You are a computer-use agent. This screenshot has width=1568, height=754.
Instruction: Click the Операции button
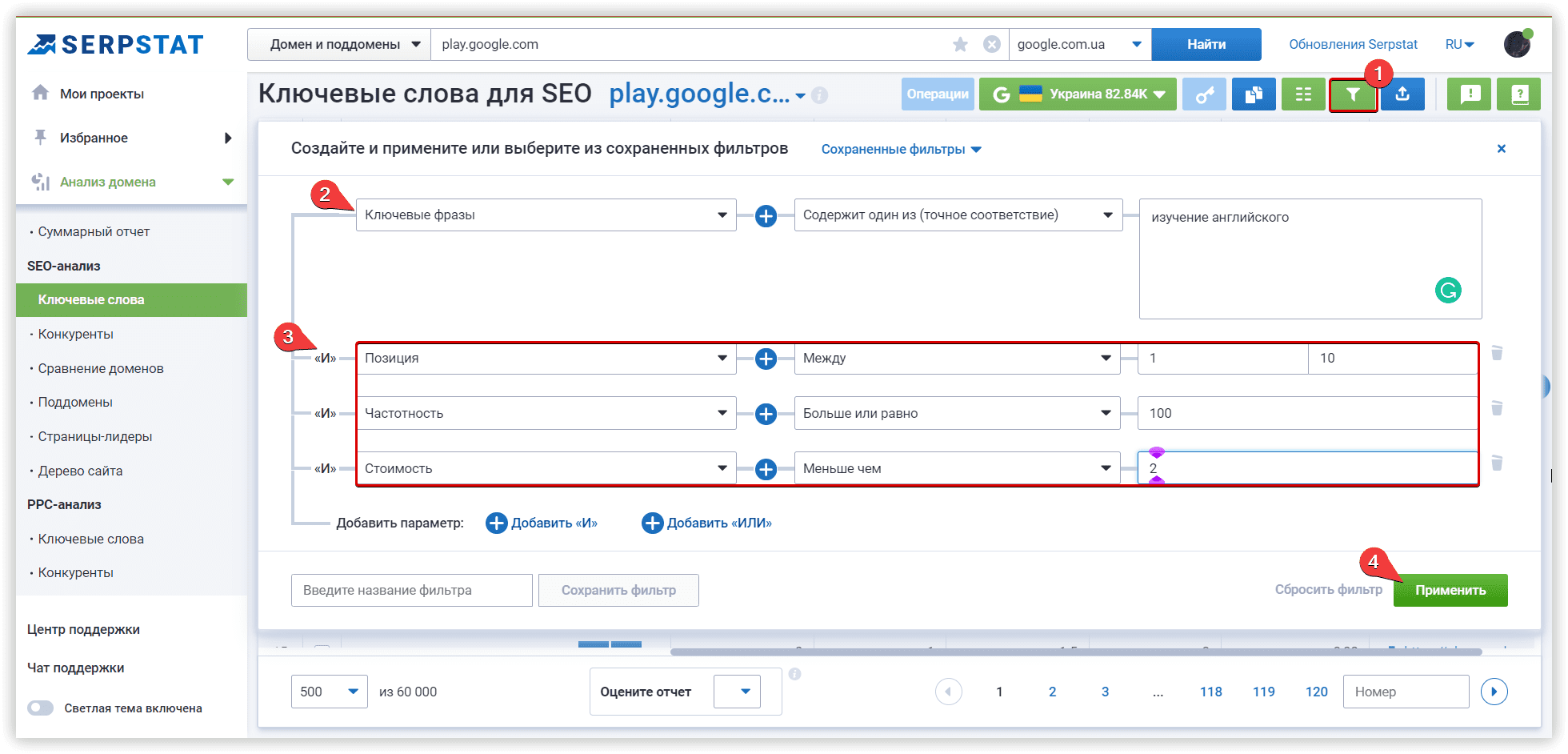pos(938,94)
